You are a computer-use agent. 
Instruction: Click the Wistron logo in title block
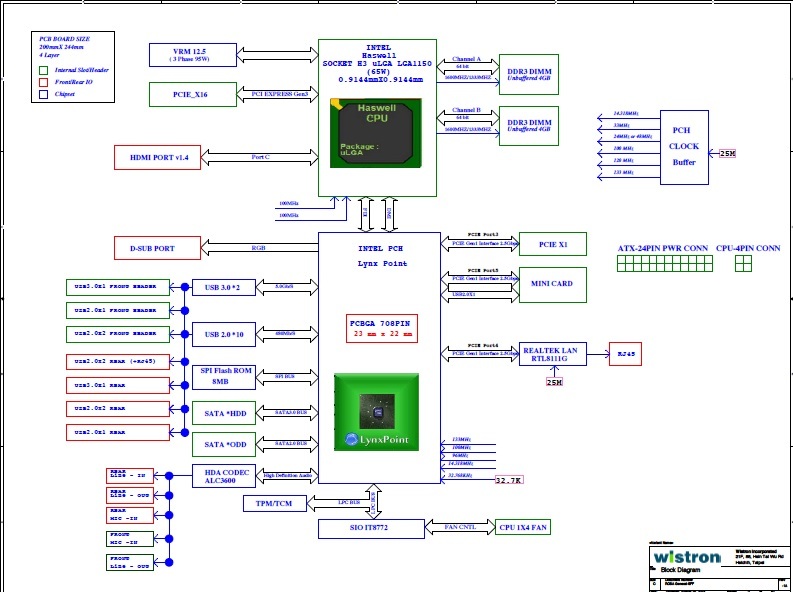click(x=687, y=558)
